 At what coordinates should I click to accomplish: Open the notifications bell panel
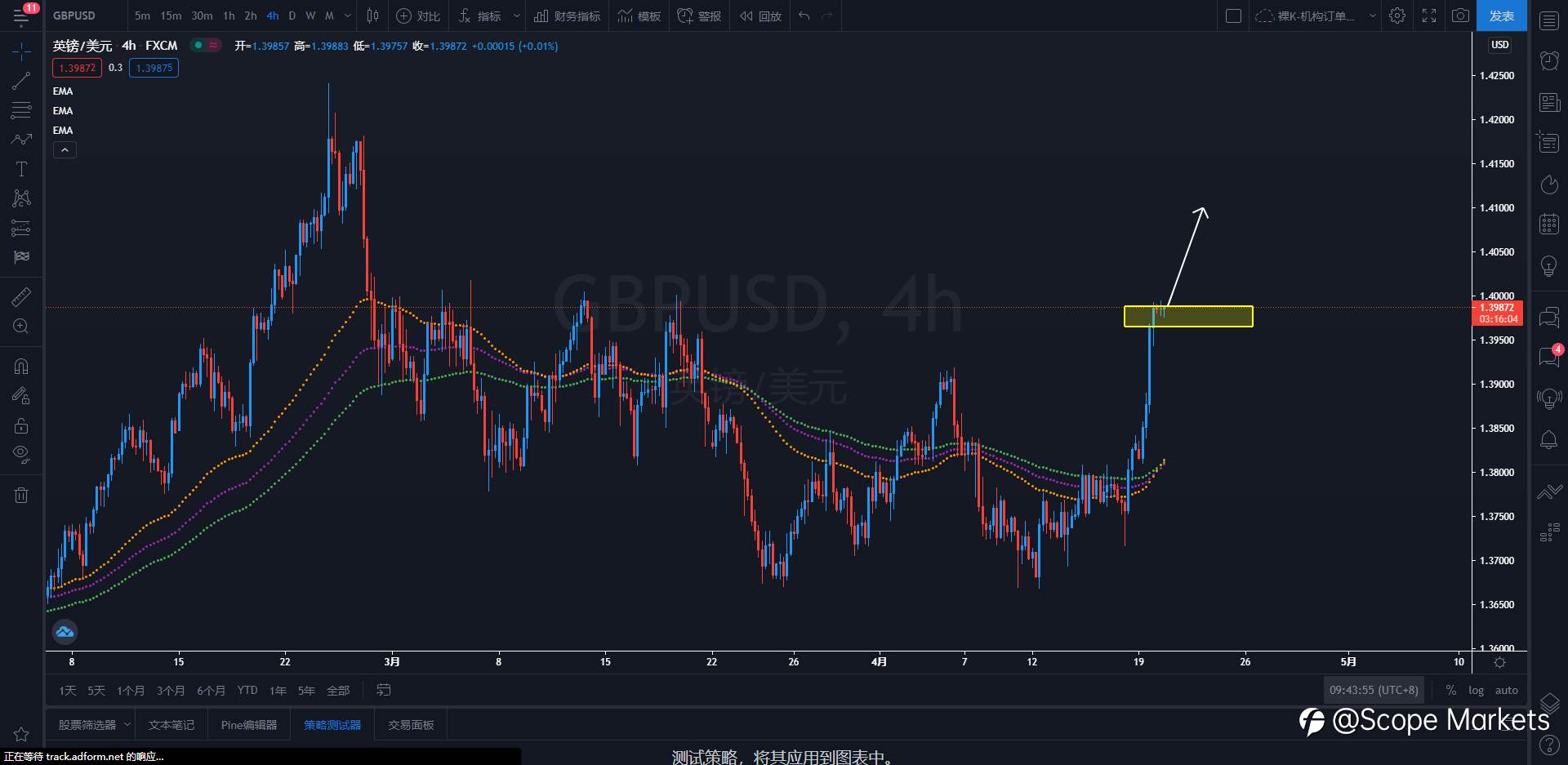click(x=1548, y=439)
